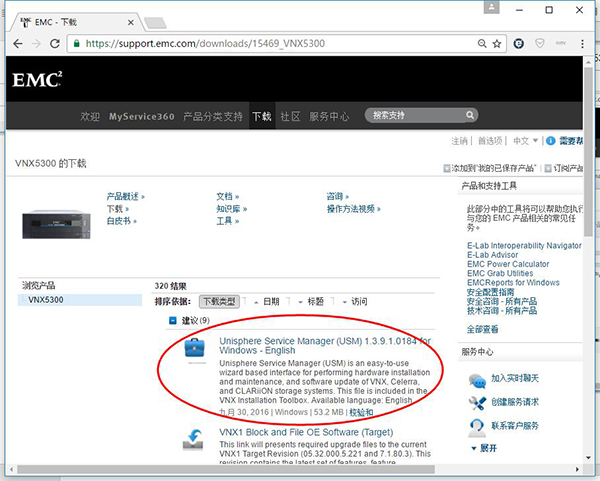
Task: Click the Chrome profile avatar icon
Action: click(x=491, y=7)
